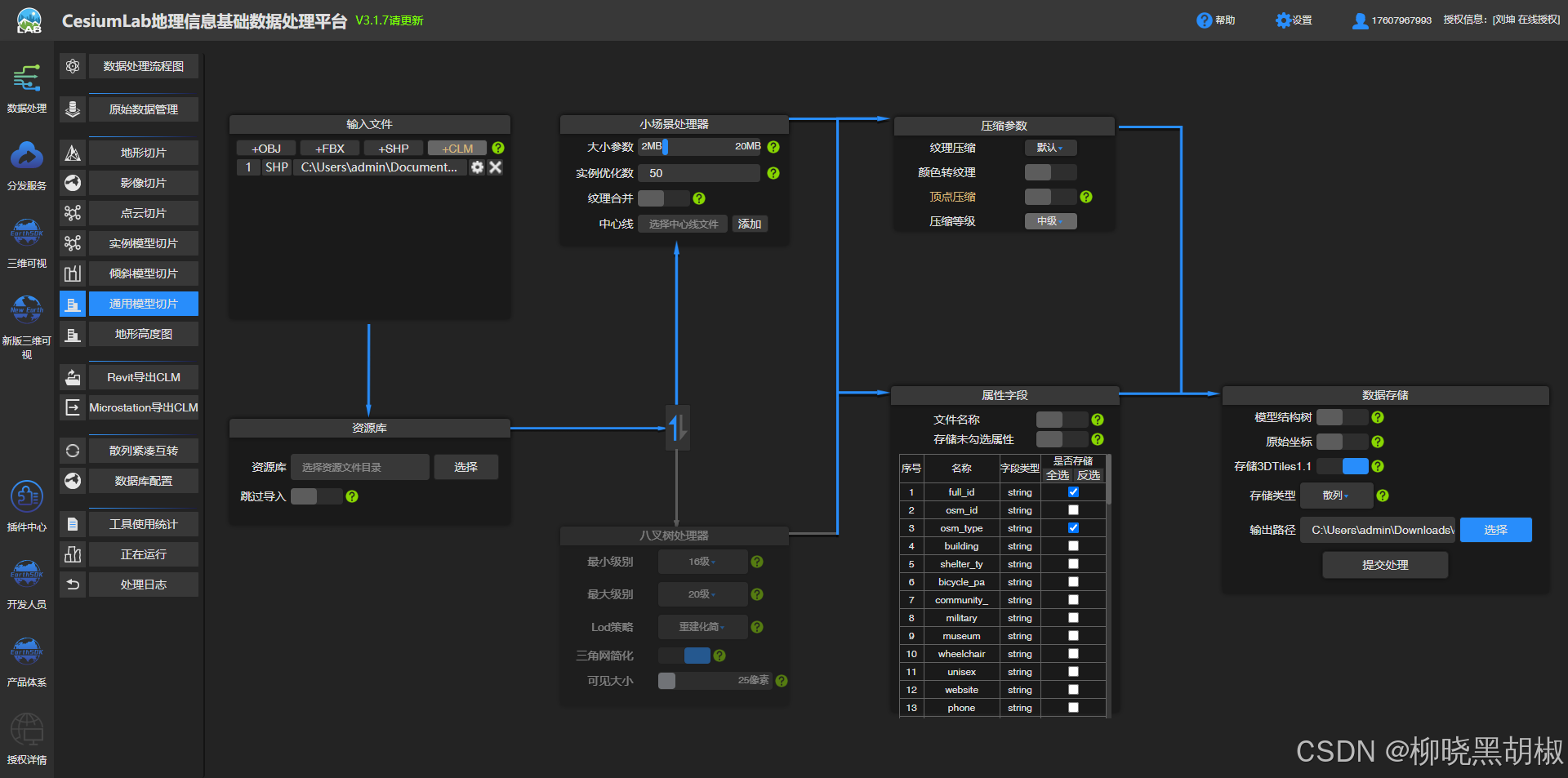Click the building icon beside 通用模型切片
This screenshot has width=1568, height=778.
click(x=73, y=304)
